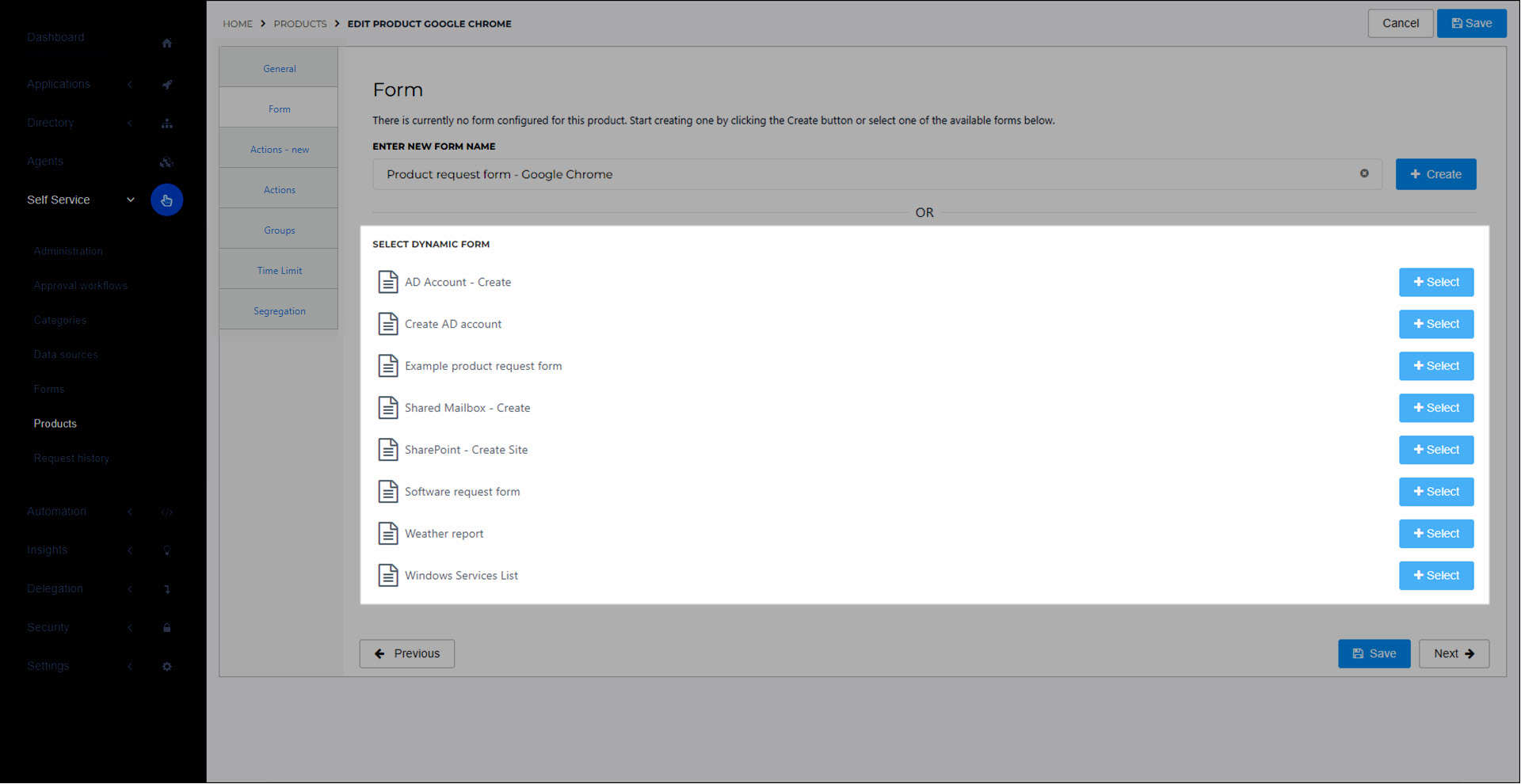The width and height of the screenshot is (1521, 784).
Task: Click the Create button
Action: (x=1435, y=173)
